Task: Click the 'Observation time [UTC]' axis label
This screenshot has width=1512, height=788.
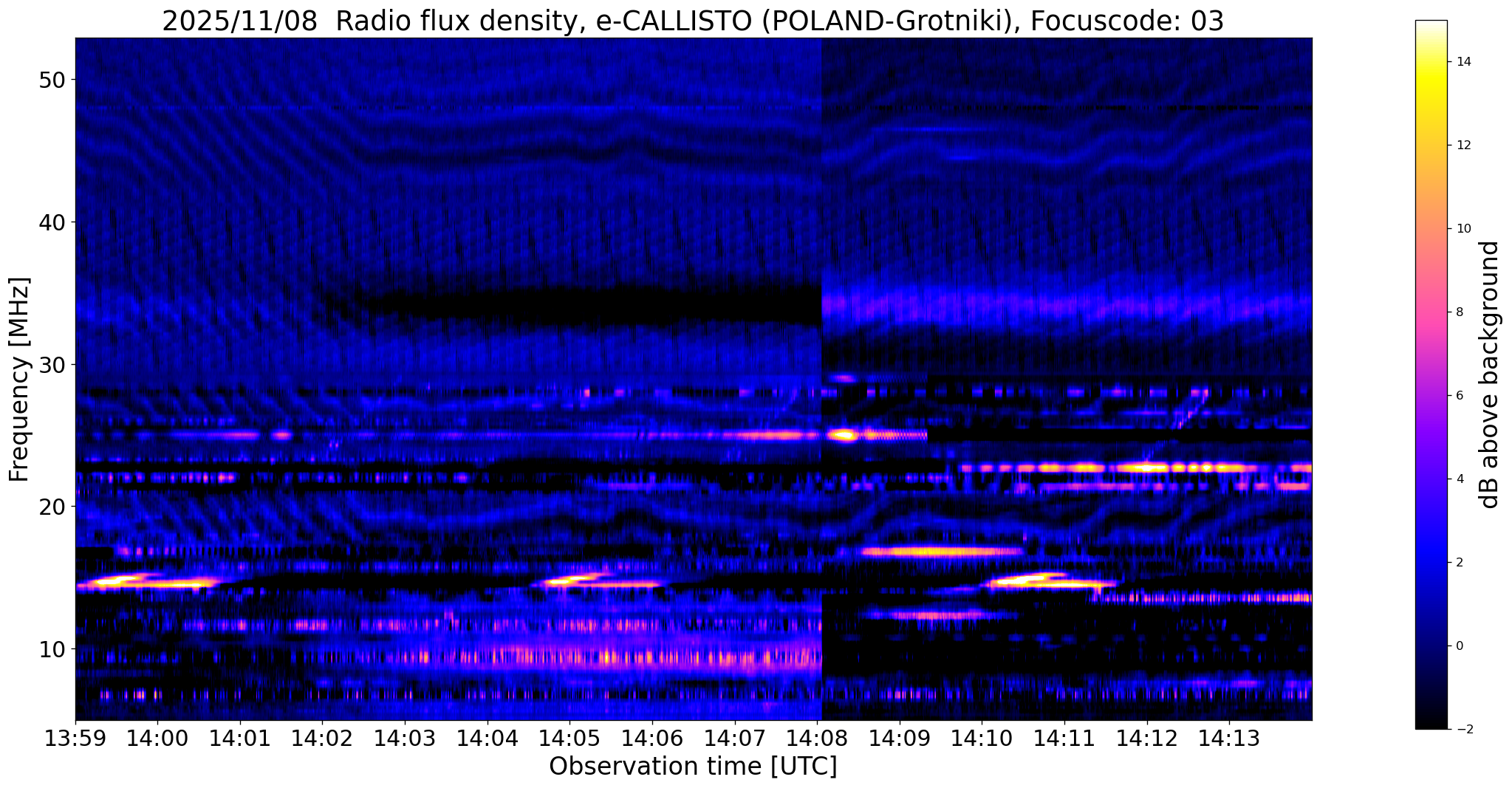Action: pyautogui.click(x=693, y=767)
